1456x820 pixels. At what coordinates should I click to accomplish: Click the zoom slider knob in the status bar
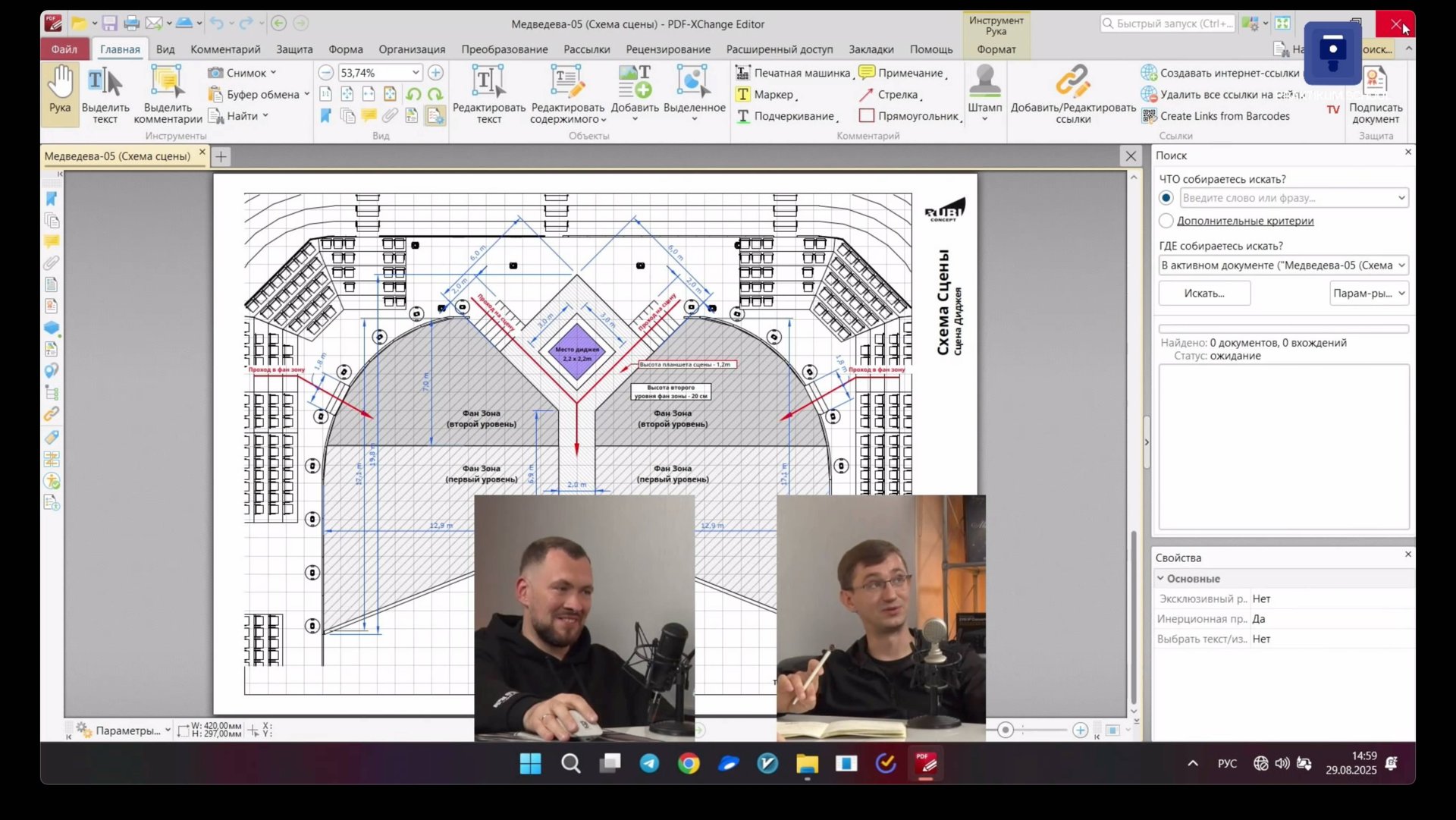[x=1006, y=730]
